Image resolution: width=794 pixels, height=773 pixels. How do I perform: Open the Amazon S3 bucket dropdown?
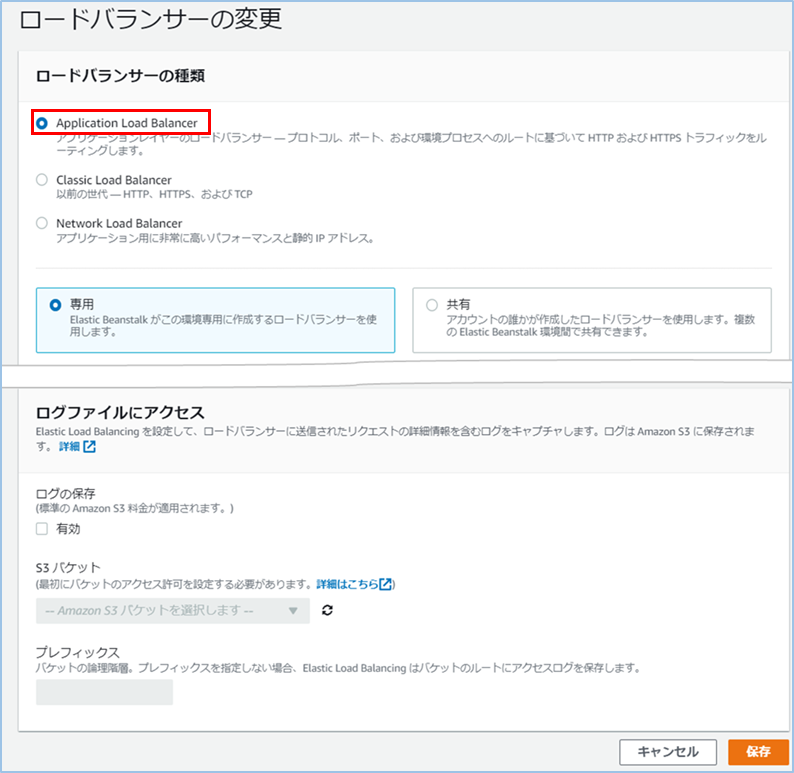coord(172,610)
